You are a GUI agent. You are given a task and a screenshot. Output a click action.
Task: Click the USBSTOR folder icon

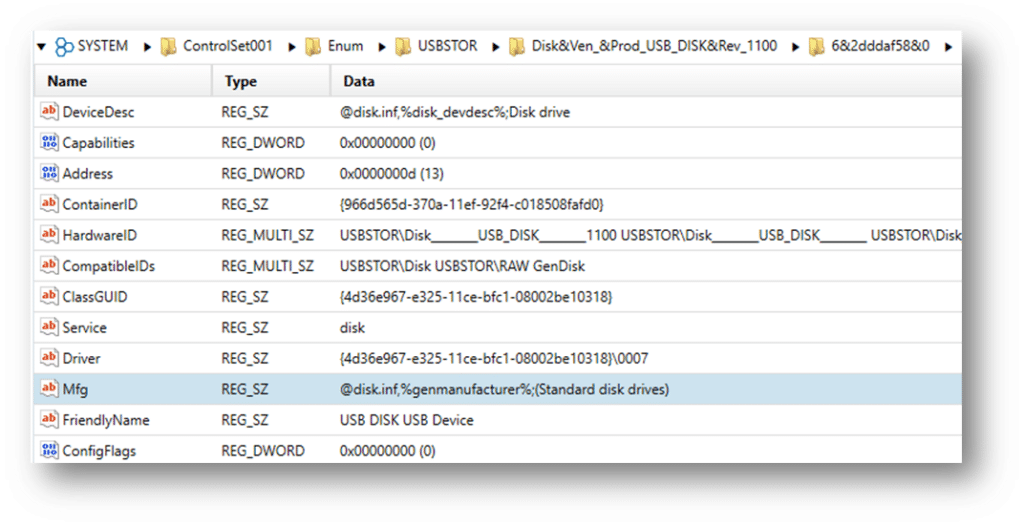pyautogui.click(x=404, y=46)
